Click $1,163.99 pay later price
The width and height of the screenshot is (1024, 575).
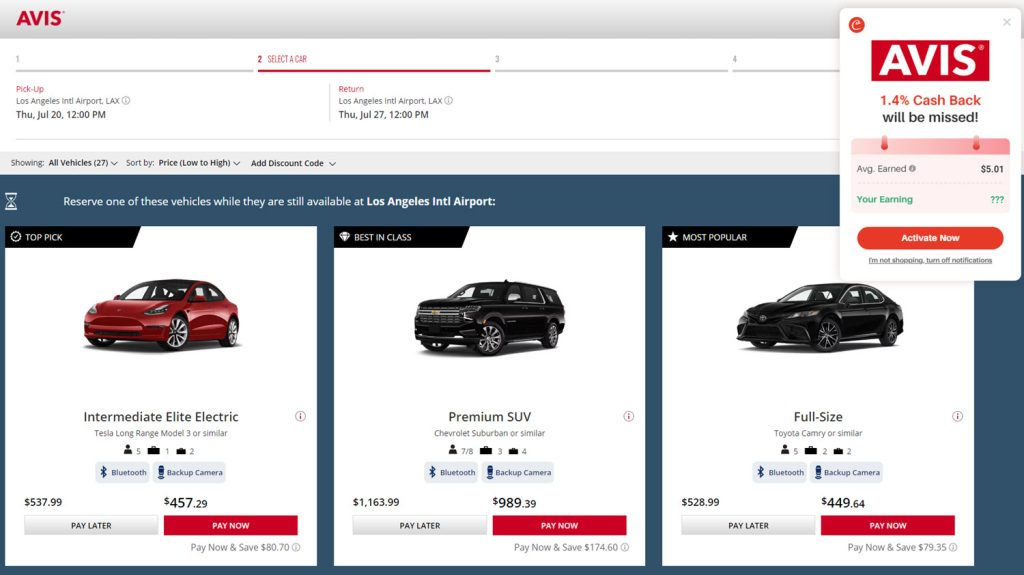(376, 502)
